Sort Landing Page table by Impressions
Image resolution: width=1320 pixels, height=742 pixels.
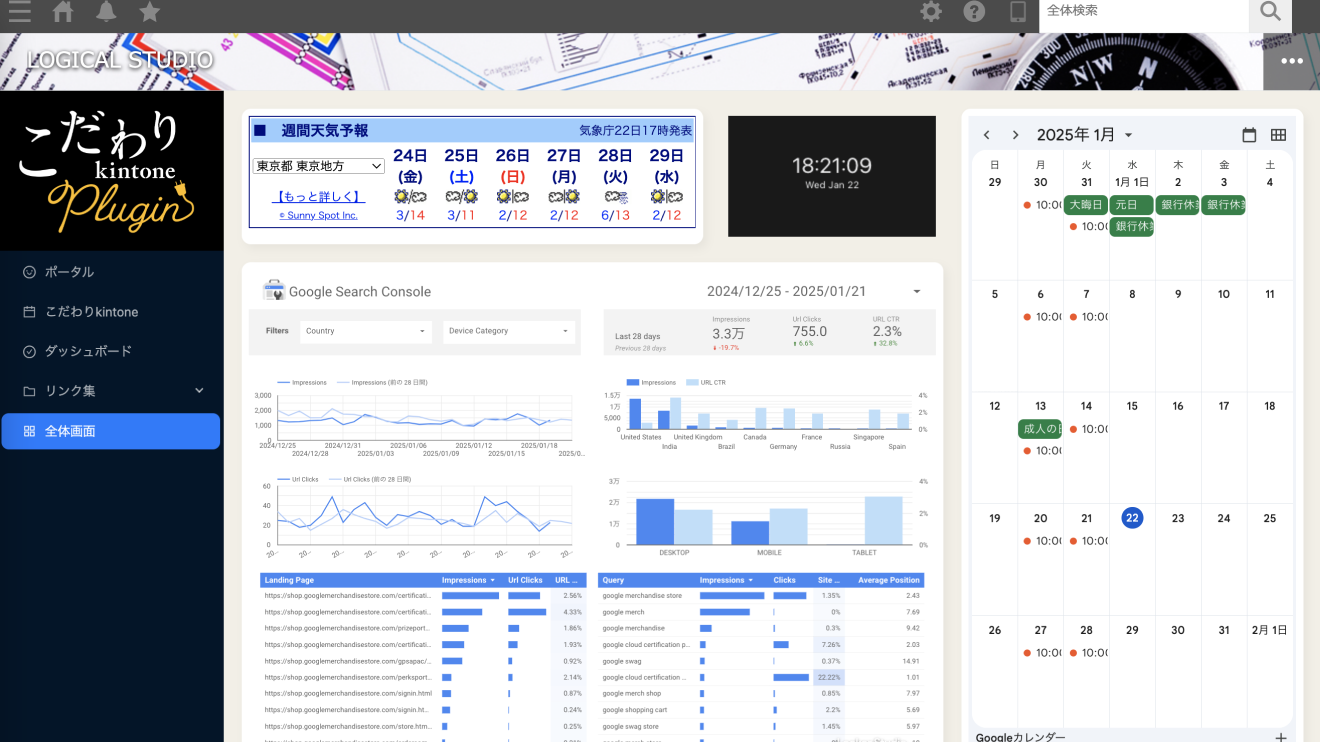[469, 580]
